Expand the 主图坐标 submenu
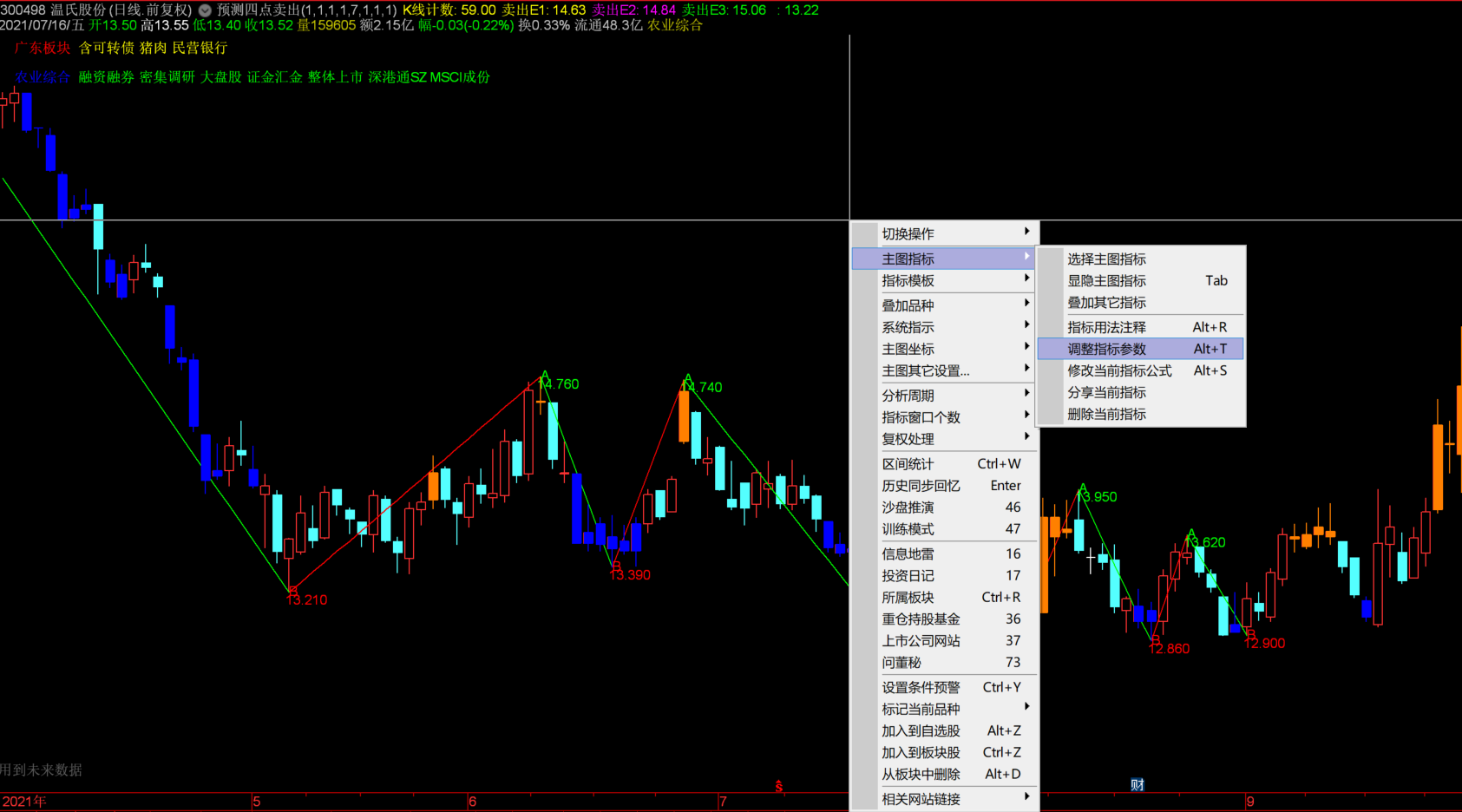 pyautogui.click(x=945, y=349)
